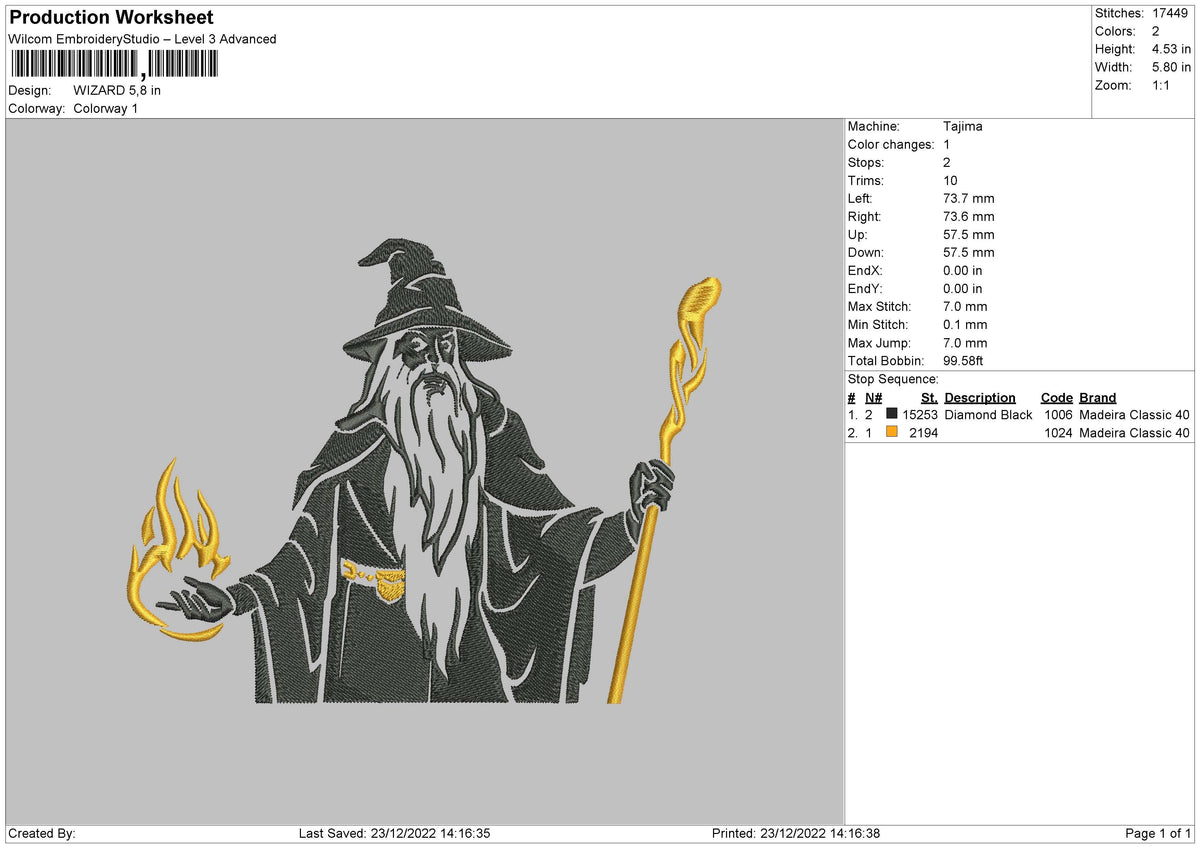Image resolution: width=1200 pixels, height=848 pixels.
Task: Select the orange thread swatch for stop 2
Action: 894,432
